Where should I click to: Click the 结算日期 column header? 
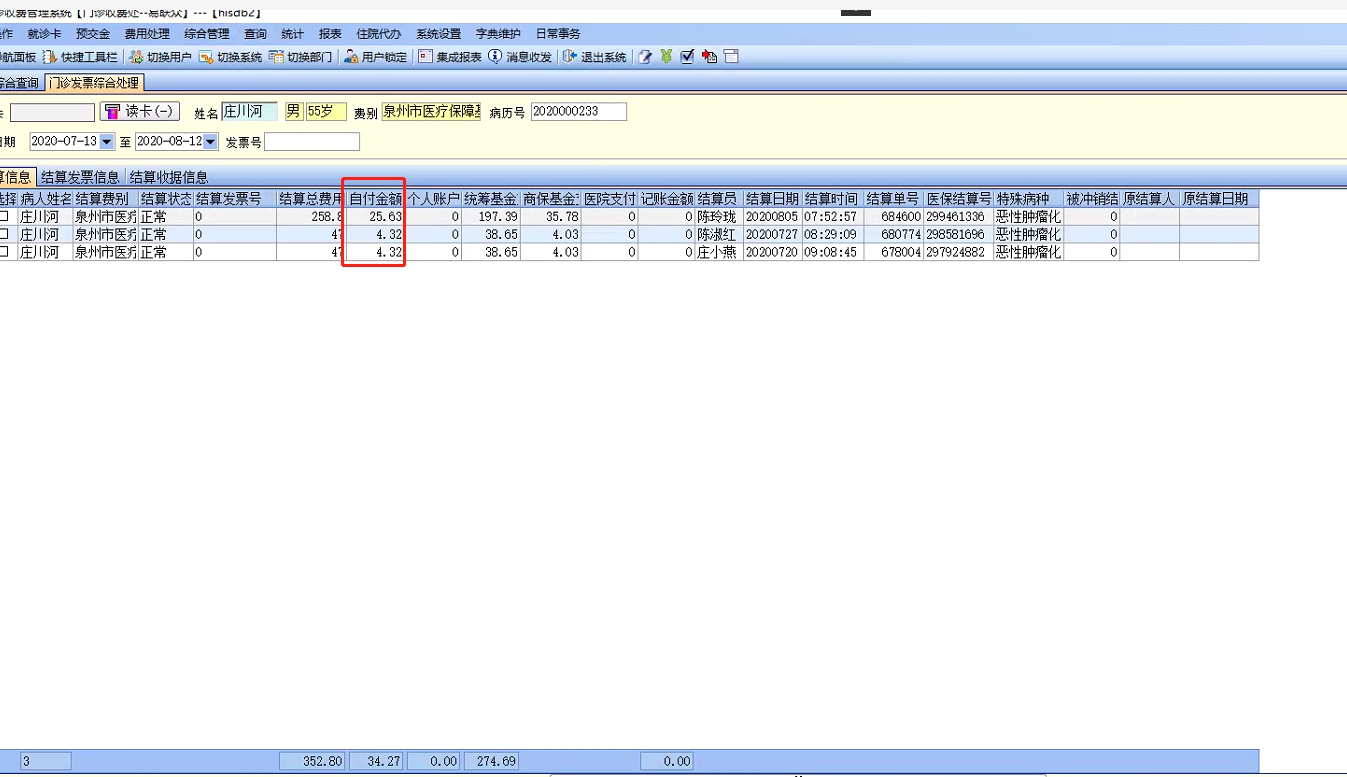(x=772, y=198)
